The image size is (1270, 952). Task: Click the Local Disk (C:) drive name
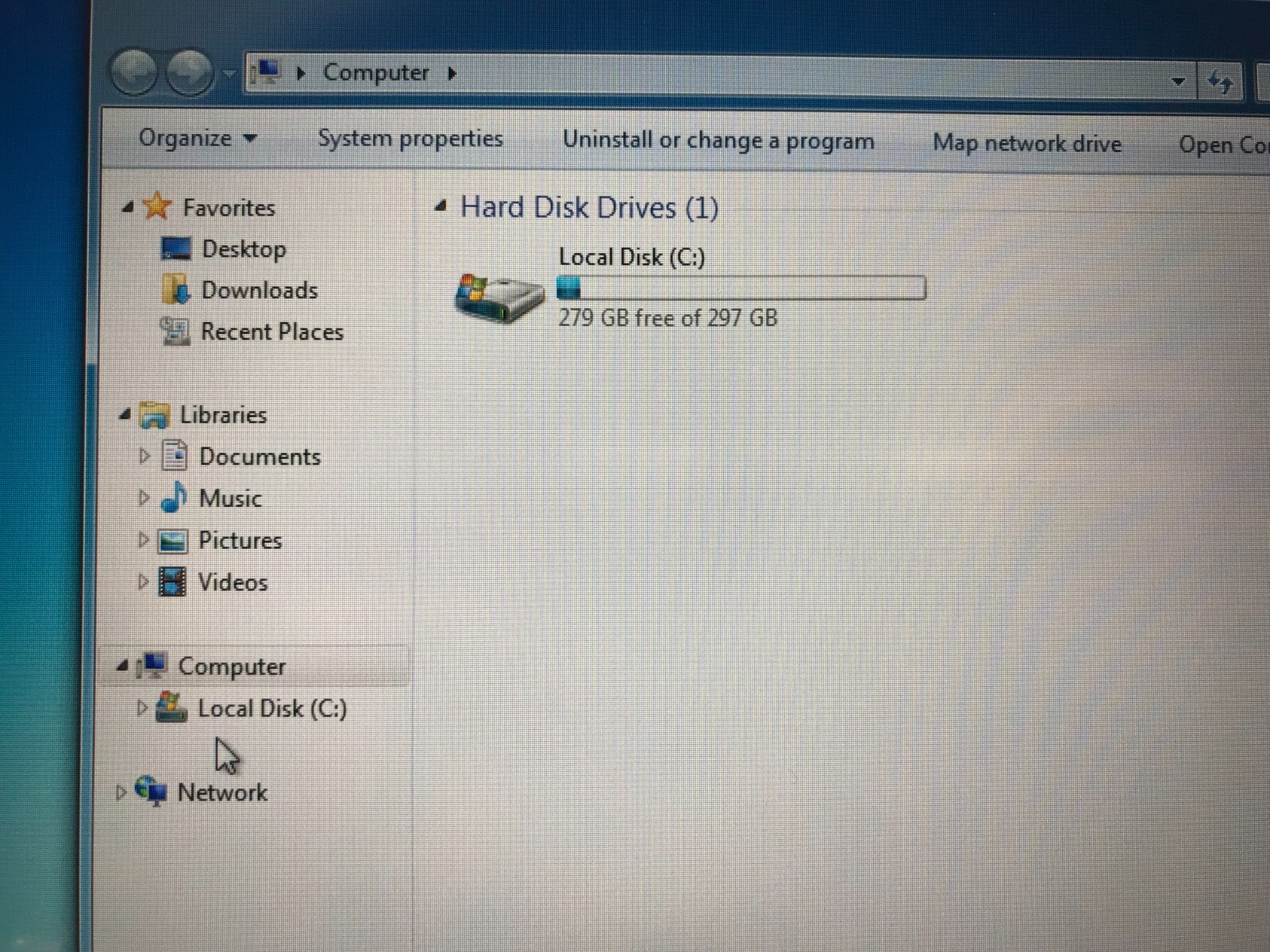(632, 257)
